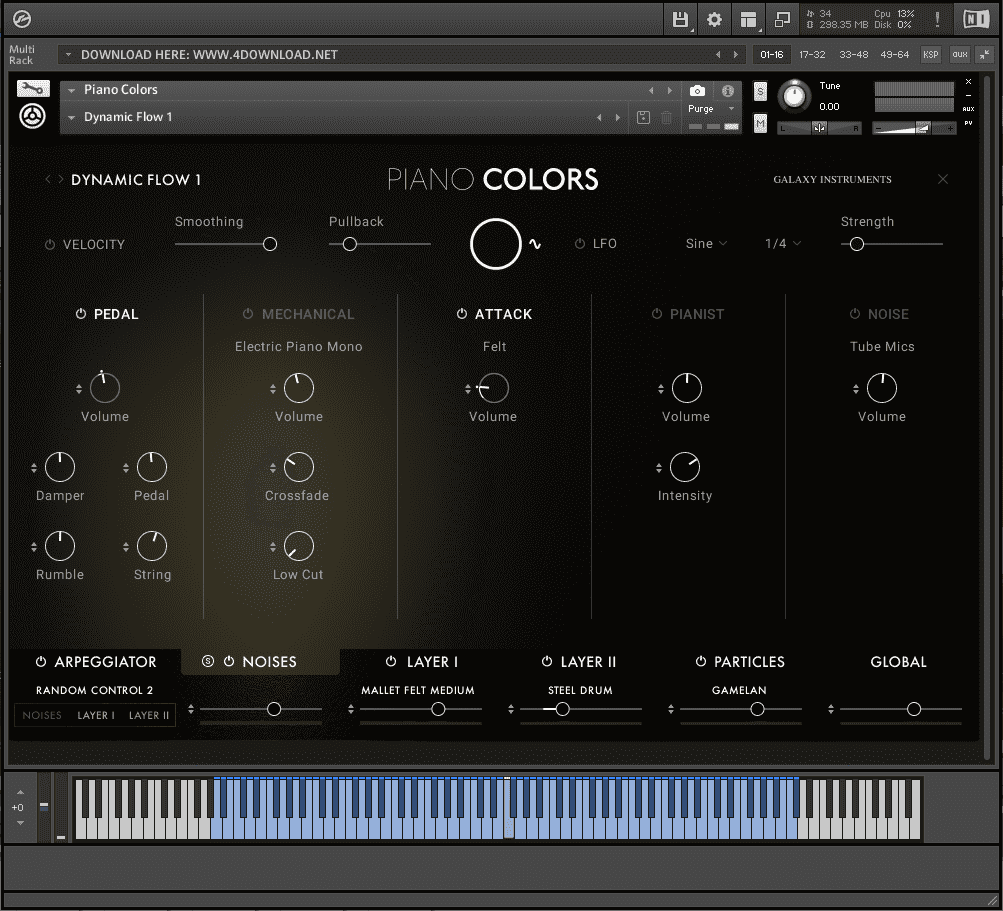This screenshot has height=911, width=1003.
Task: Click arpeggiator LAYER I target button
Action: pyautogui.click(x=96, y=715)
